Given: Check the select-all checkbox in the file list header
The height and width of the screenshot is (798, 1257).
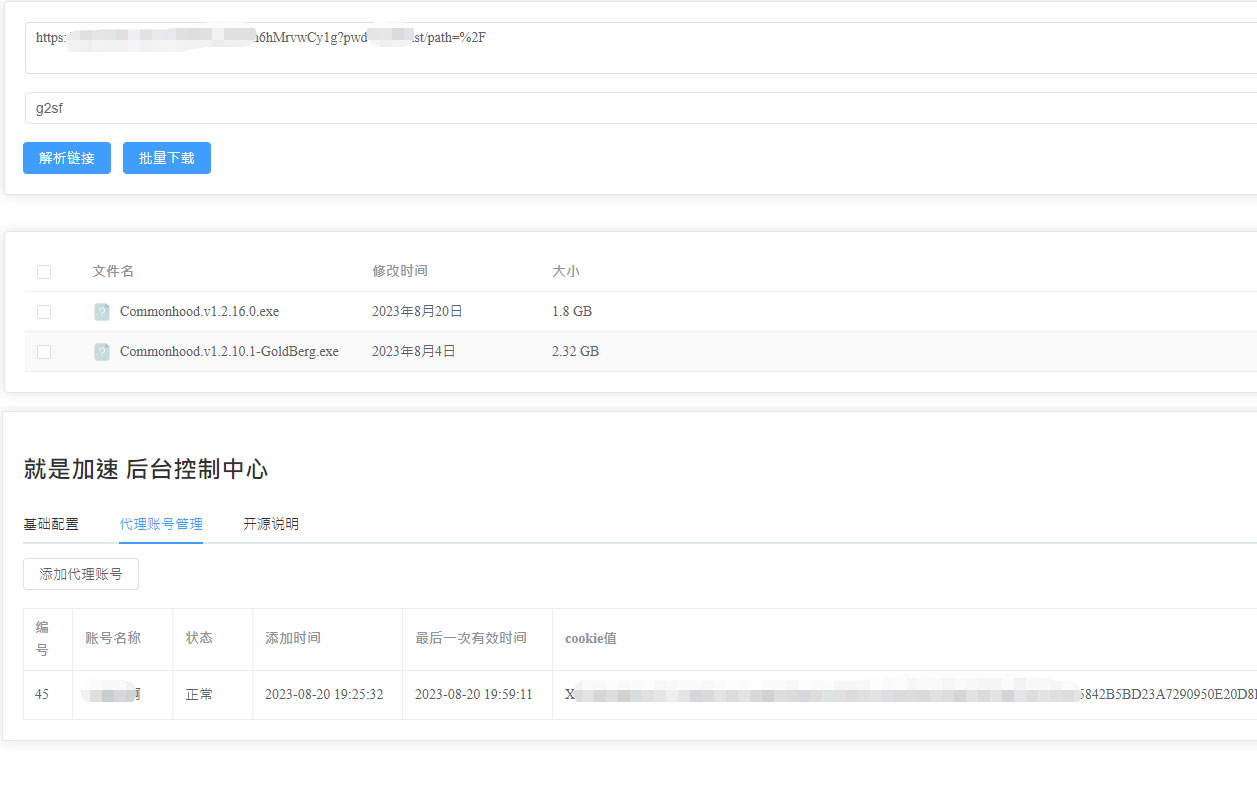Looking at the screenshot, I should pyautogui.click(x=43, y=271).
